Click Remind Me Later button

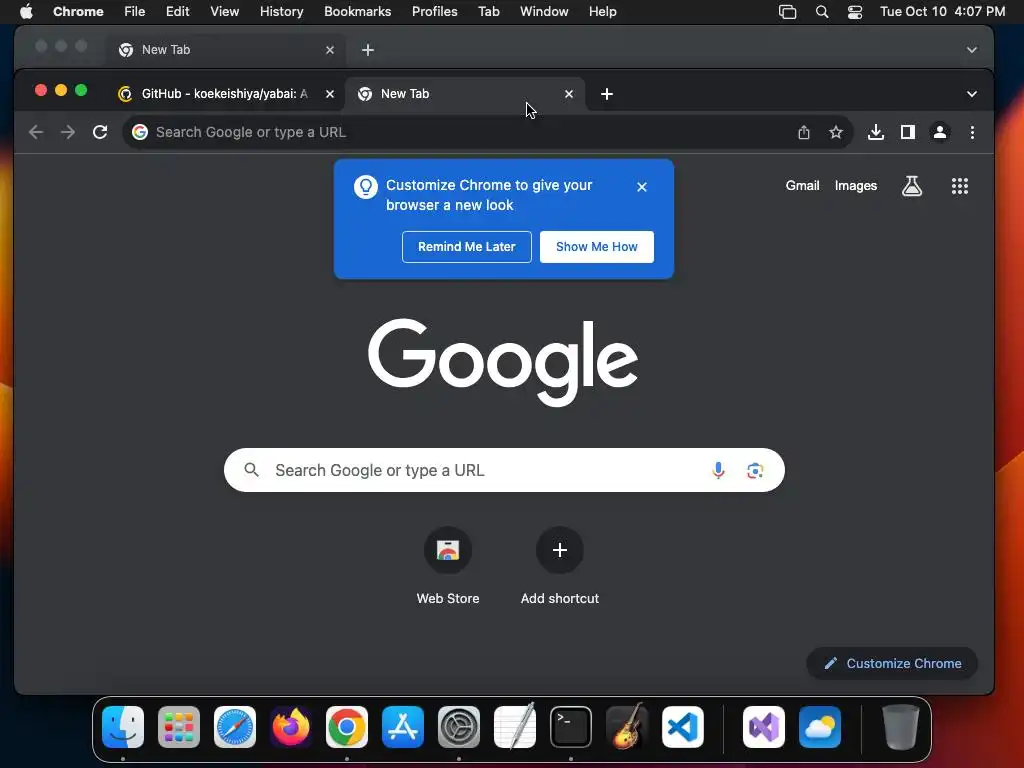pyautogui.click(x=467, y=247)
